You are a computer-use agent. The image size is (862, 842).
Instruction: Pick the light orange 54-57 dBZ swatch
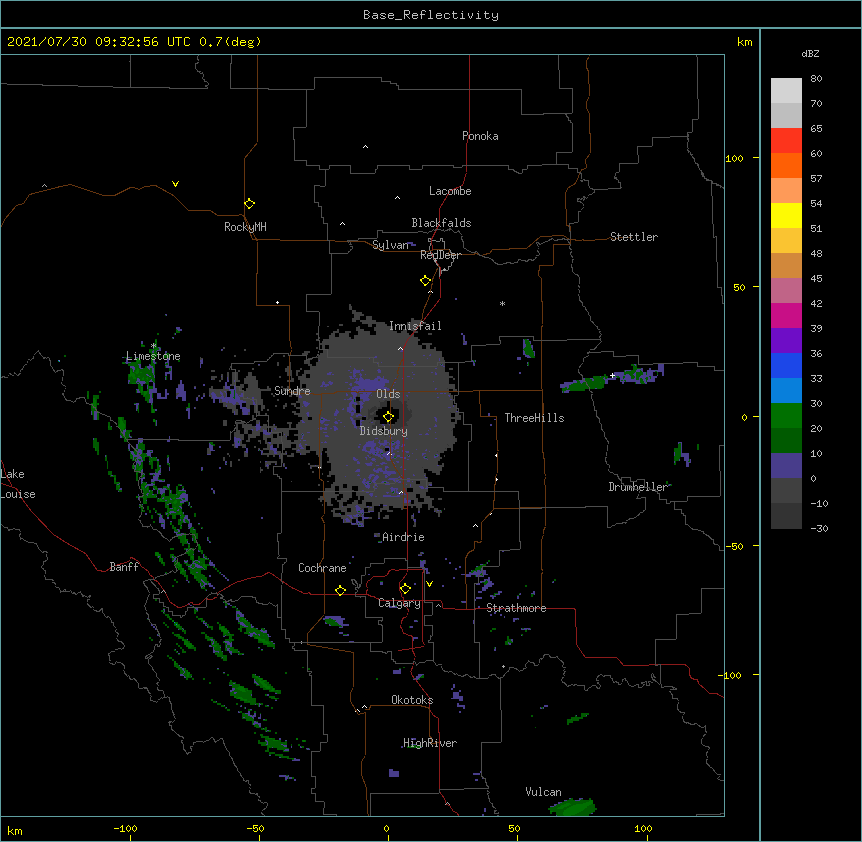(786, 191)
